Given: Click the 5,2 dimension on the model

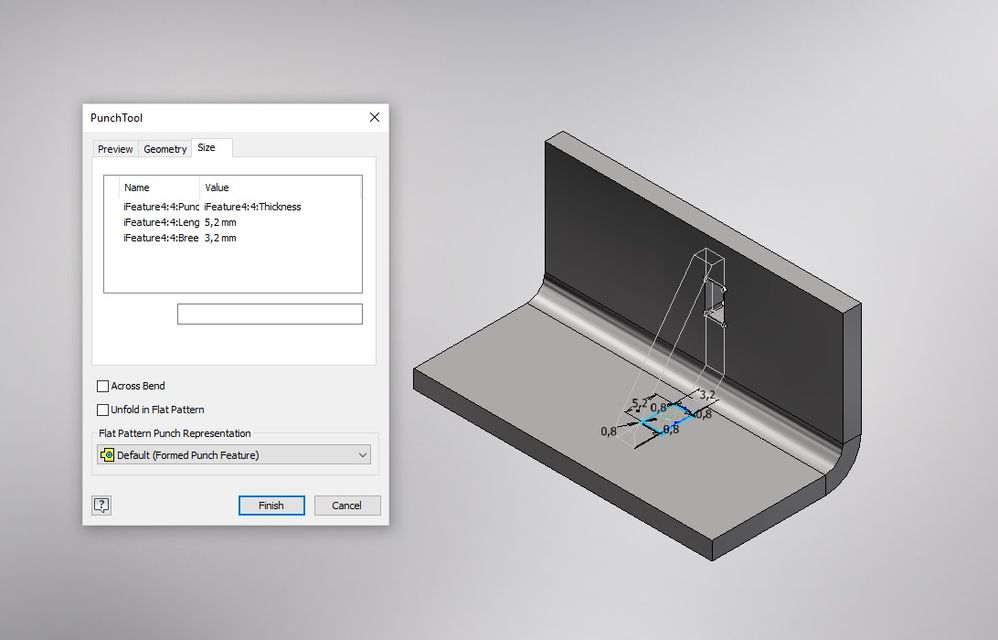Looking at the screenshot, I should (639, 403).
